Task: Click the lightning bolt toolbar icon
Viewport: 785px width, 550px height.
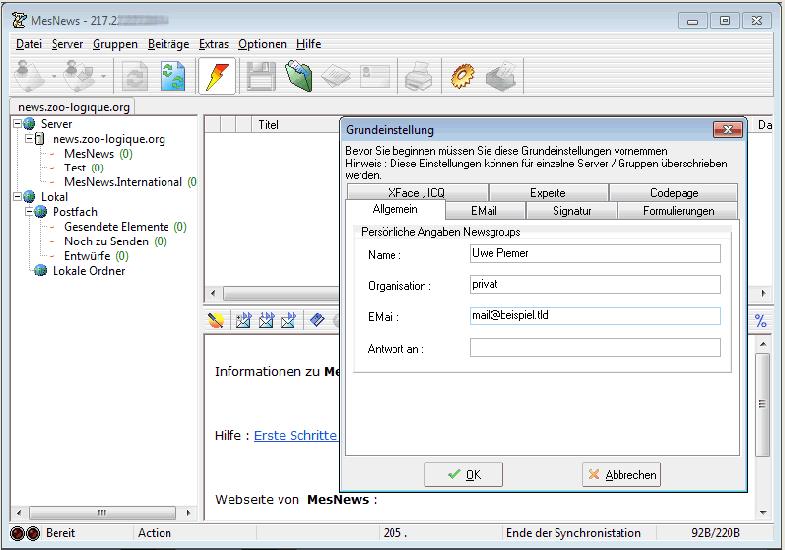Action: pos(217,77)
